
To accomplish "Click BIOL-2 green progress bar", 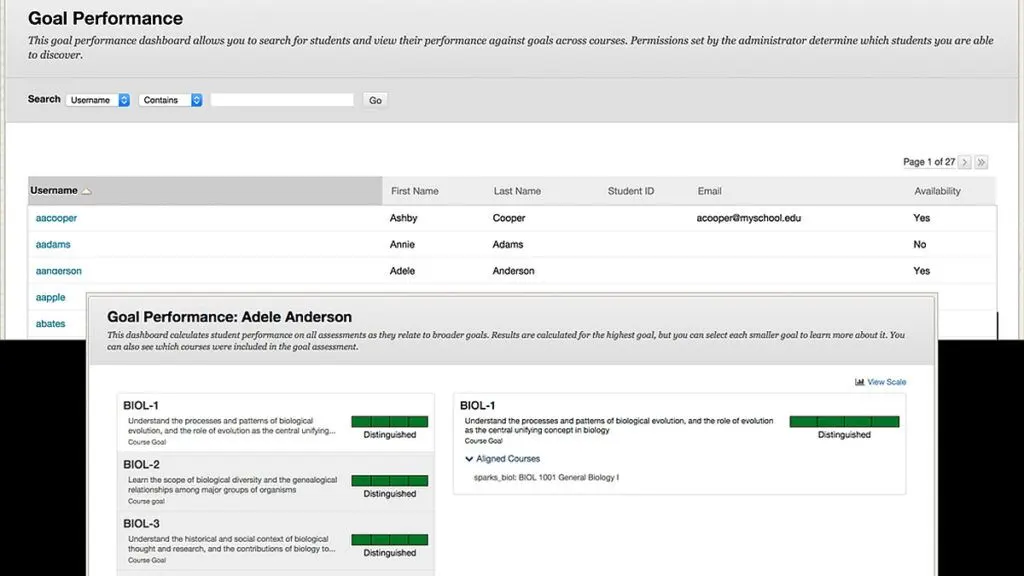I will (389, 481).
